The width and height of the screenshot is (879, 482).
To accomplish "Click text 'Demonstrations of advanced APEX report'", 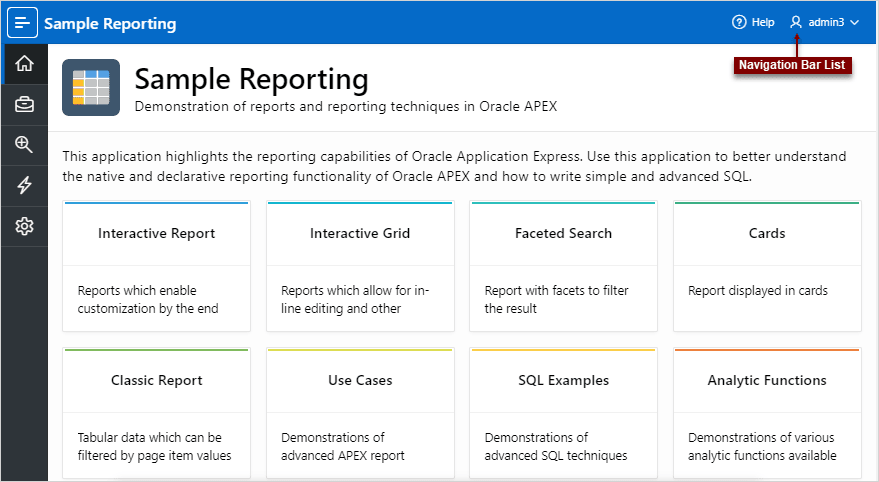I will (343, 446).
